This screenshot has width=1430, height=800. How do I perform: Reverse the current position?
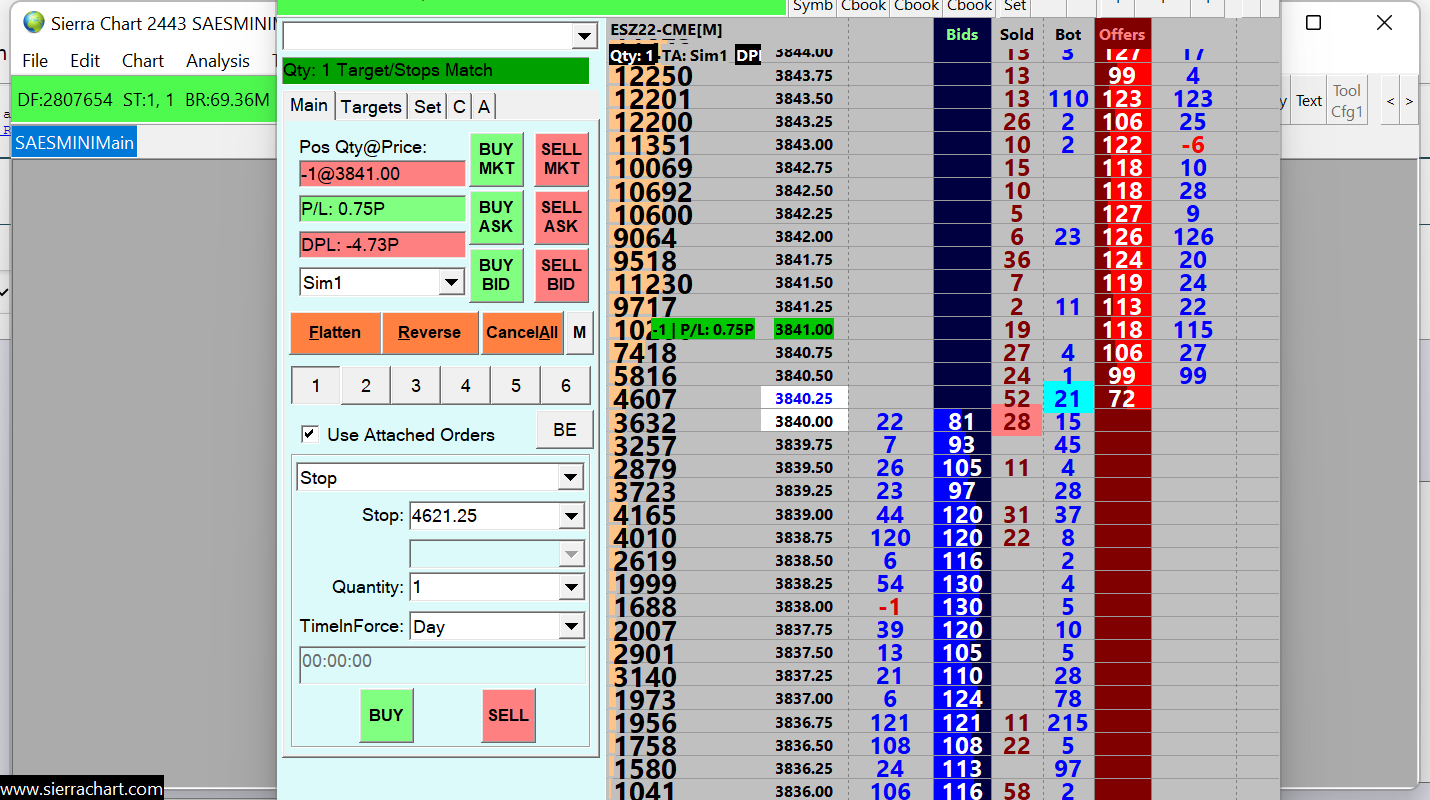(x=429, y=333)
